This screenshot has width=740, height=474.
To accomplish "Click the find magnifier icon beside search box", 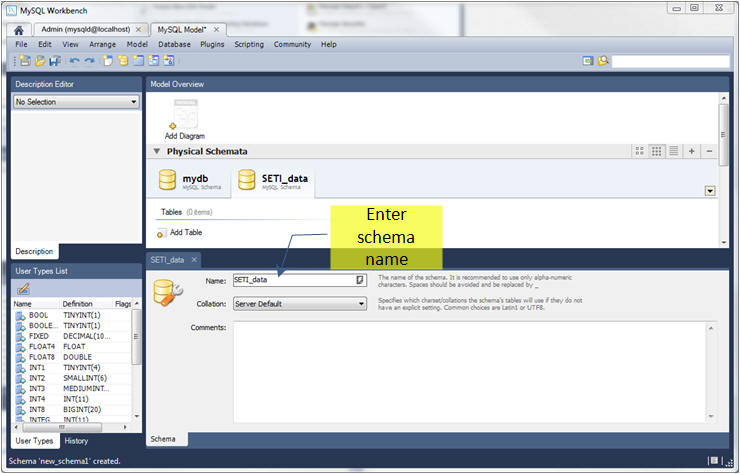I will [603, 61].
